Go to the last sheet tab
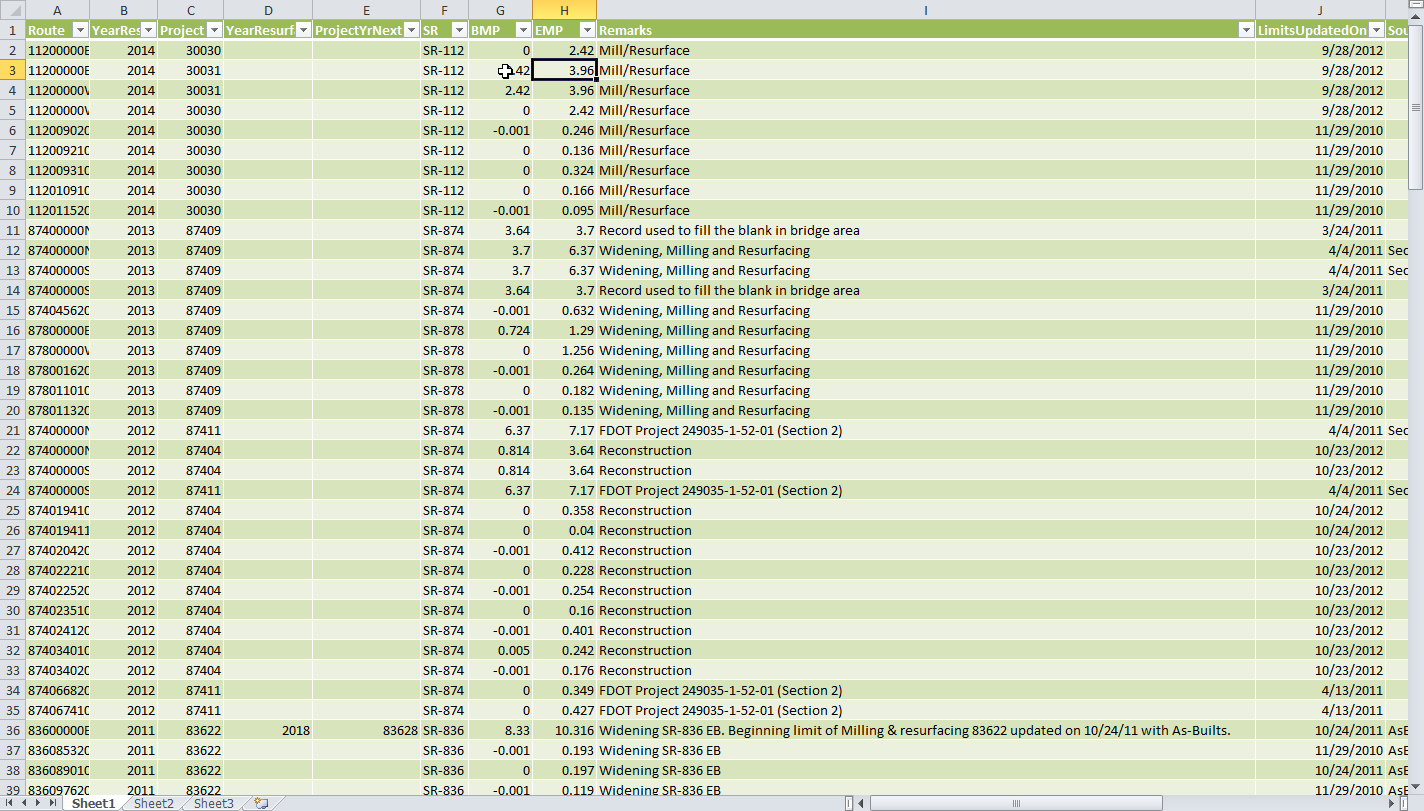This screenshot has width=1424, height=811. (54, 803)
